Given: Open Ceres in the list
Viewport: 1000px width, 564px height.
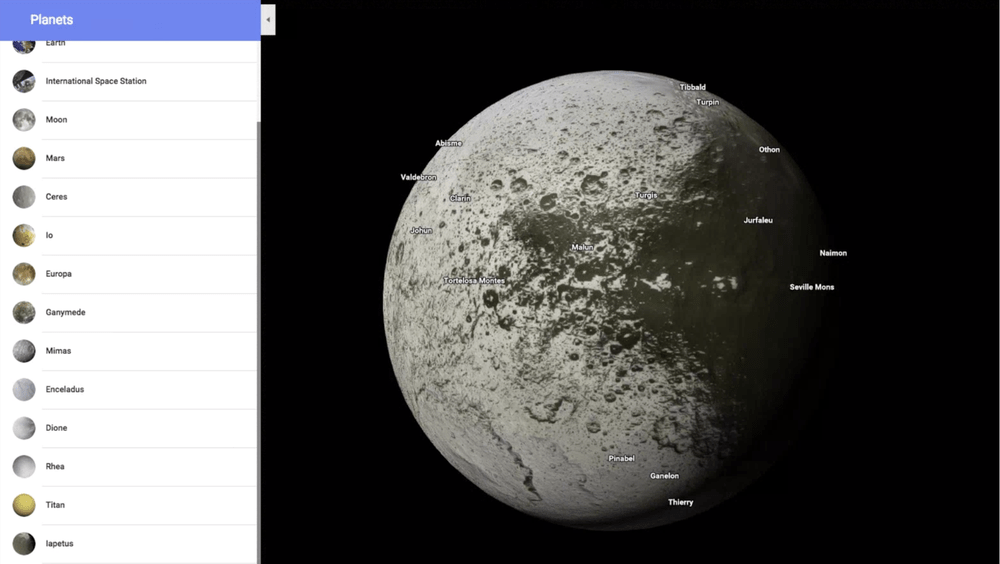Looking at the screenshot, I should 56,197.
